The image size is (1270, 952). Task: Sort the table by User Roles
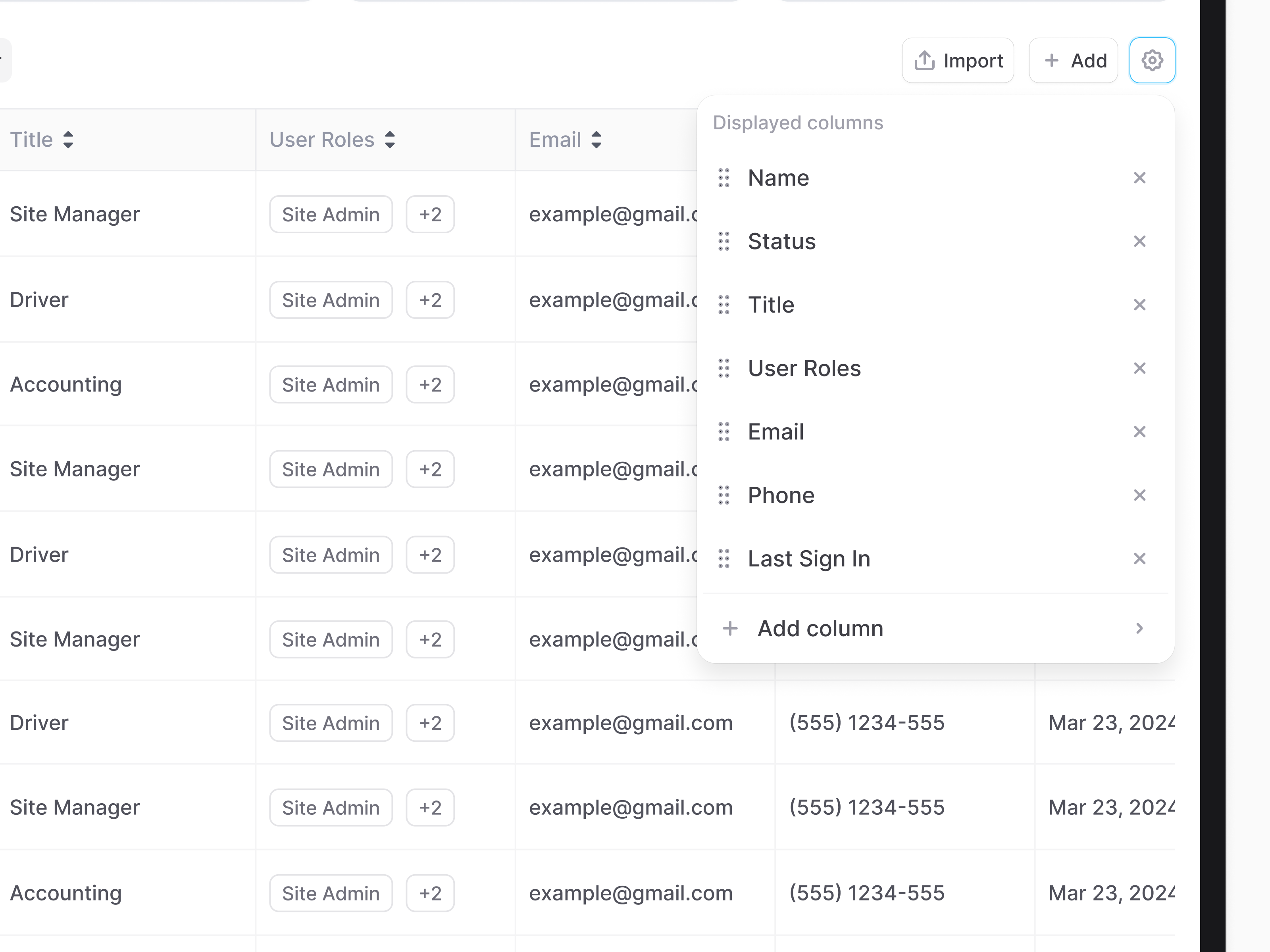click(x=389, y=140)
